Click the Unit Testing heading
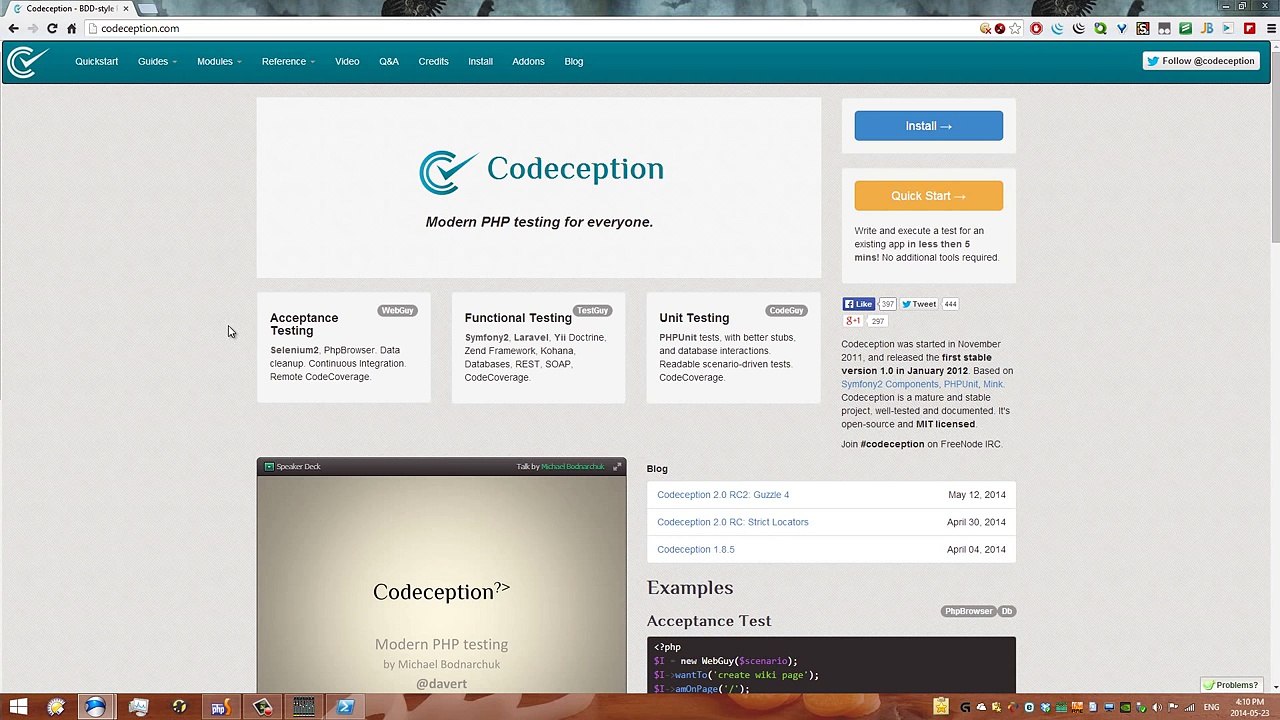 (694, 318)
